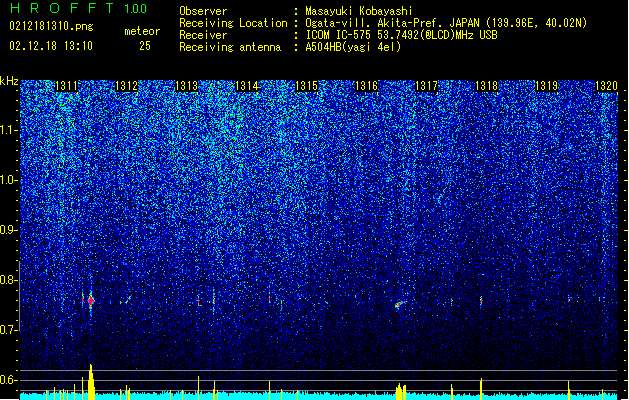Click the 0.7 kHz frequency label
This screenshot has height=400, width=629.
pyautogui.click(x=9, y=330)
